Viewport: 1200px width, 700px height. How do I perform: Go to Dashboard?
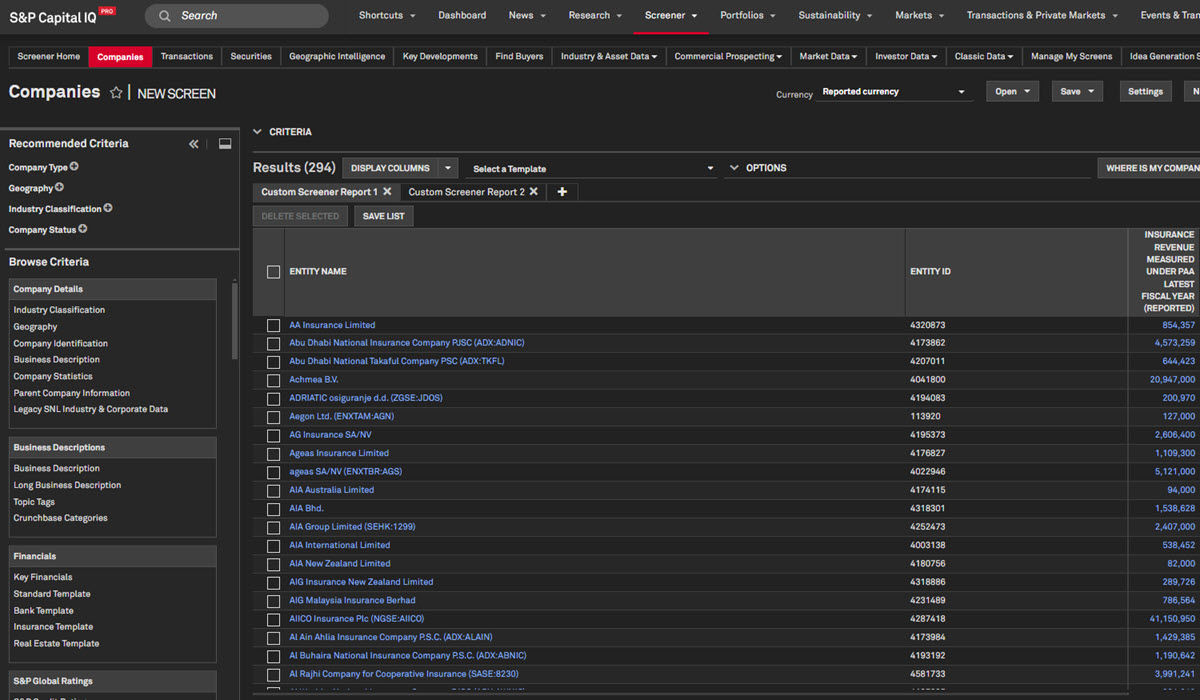coord(462,15)
